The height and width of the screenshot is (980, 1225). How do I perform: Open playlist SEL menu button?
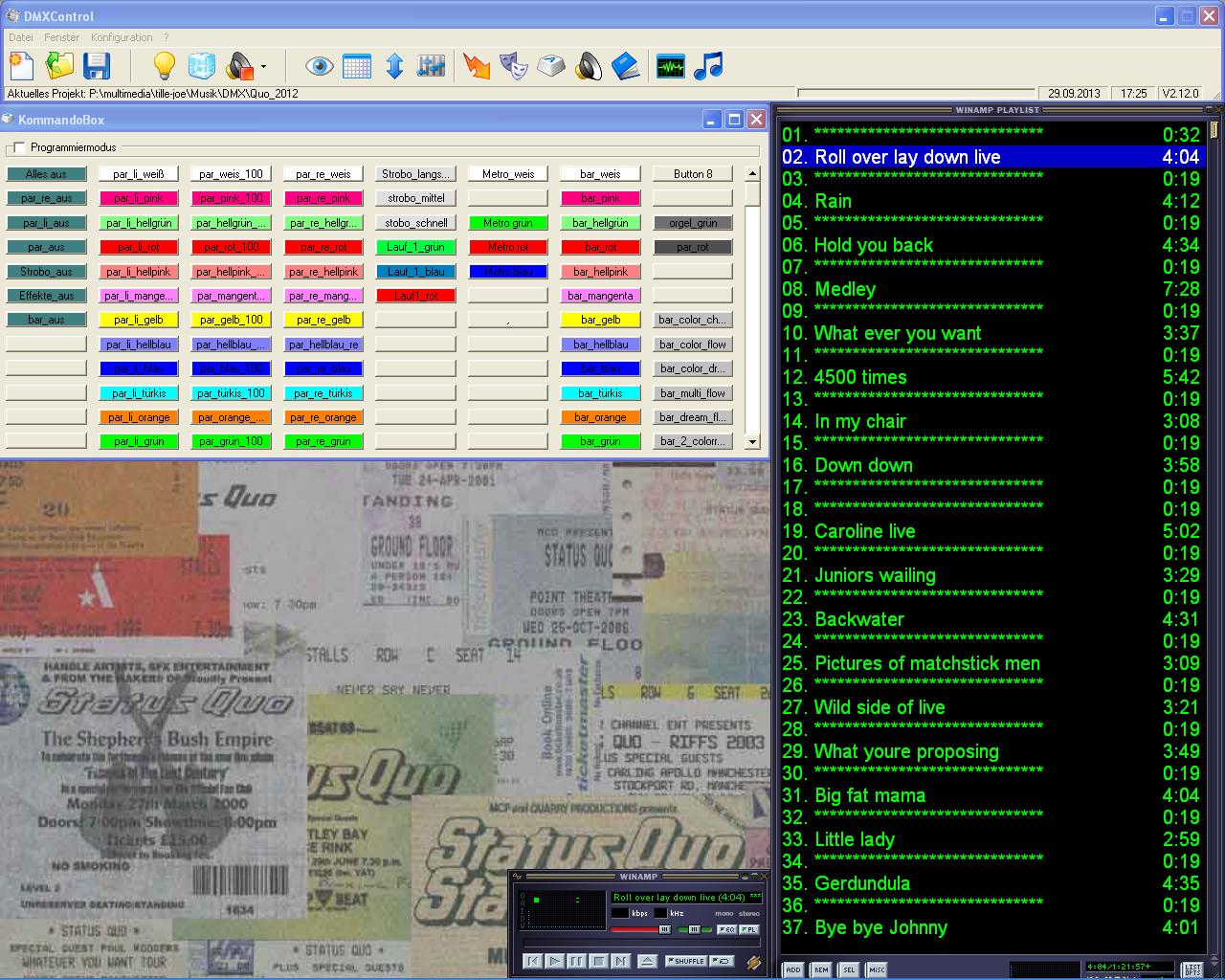point(849,969)
